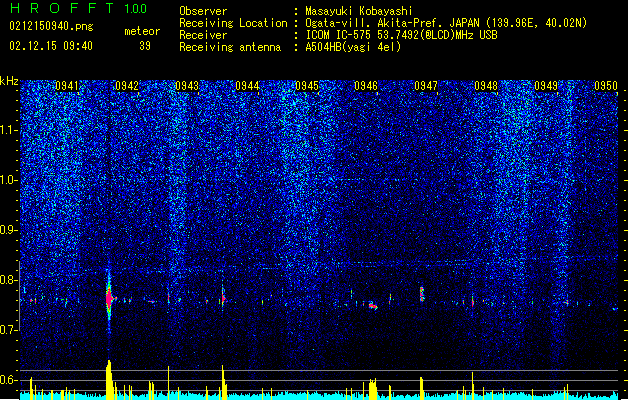Image resolution: width=629 pixels, height=400 pixels.
Task: Click the 0949 time marker
Action: [546, 86]
